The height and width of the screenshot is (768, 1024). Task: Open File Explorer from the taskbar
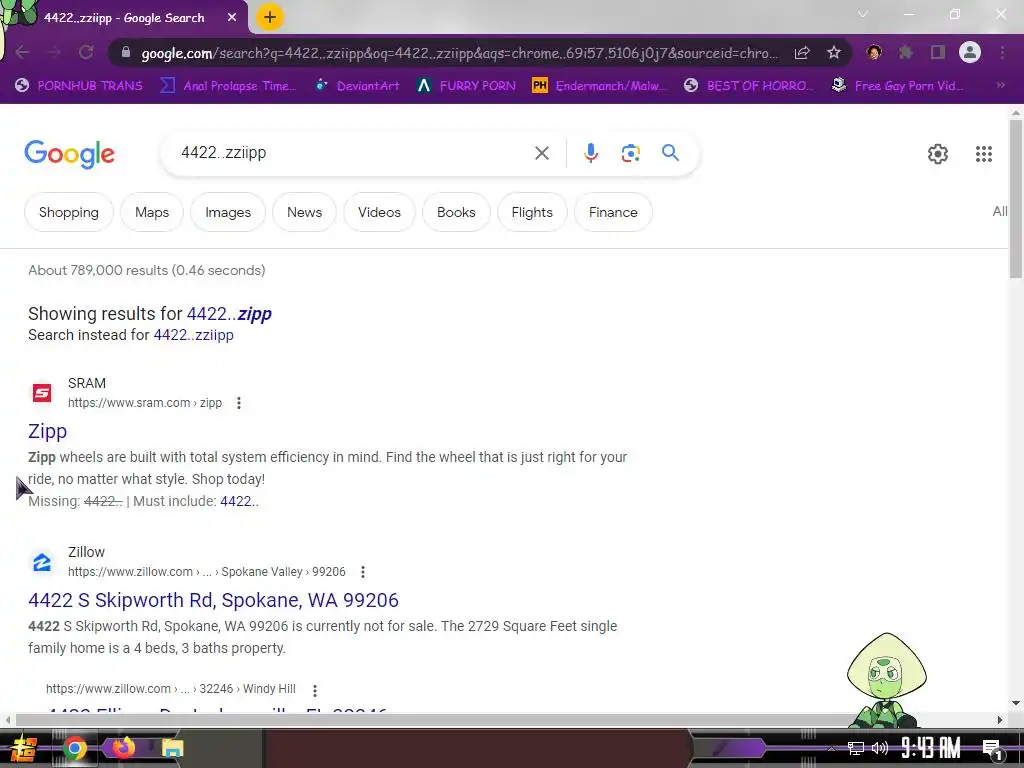172,748
